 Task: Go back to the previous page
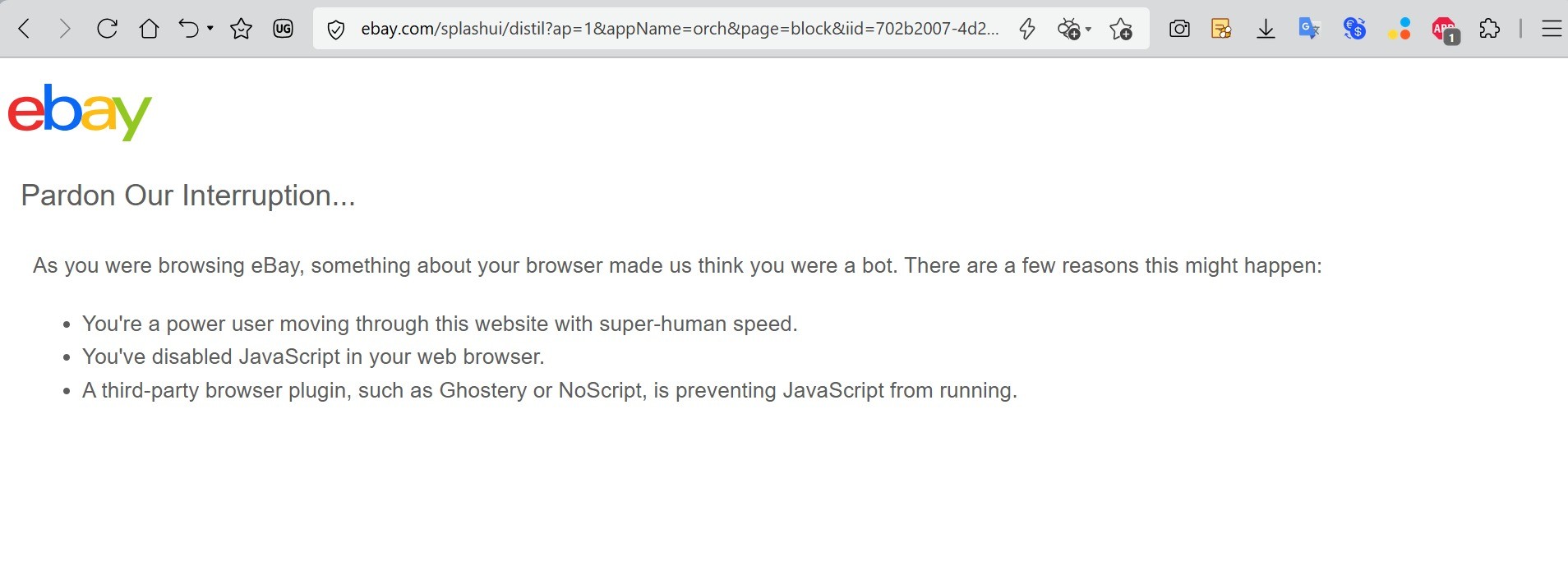[25, 30]
